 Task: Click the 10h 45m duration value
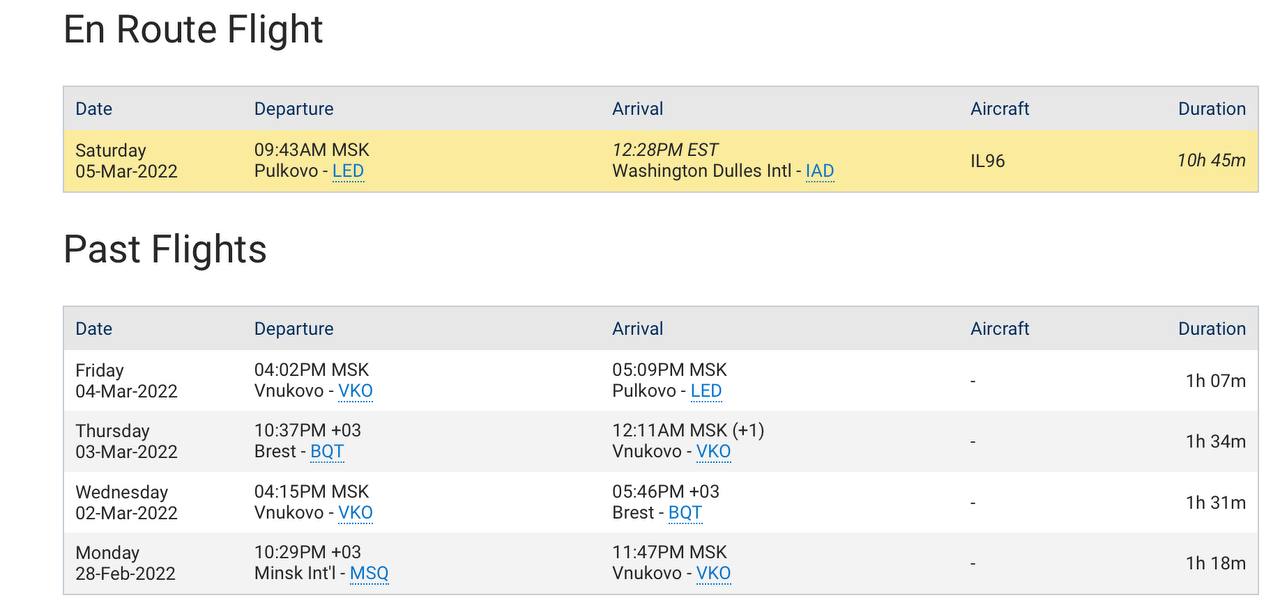pos(1211,161)
